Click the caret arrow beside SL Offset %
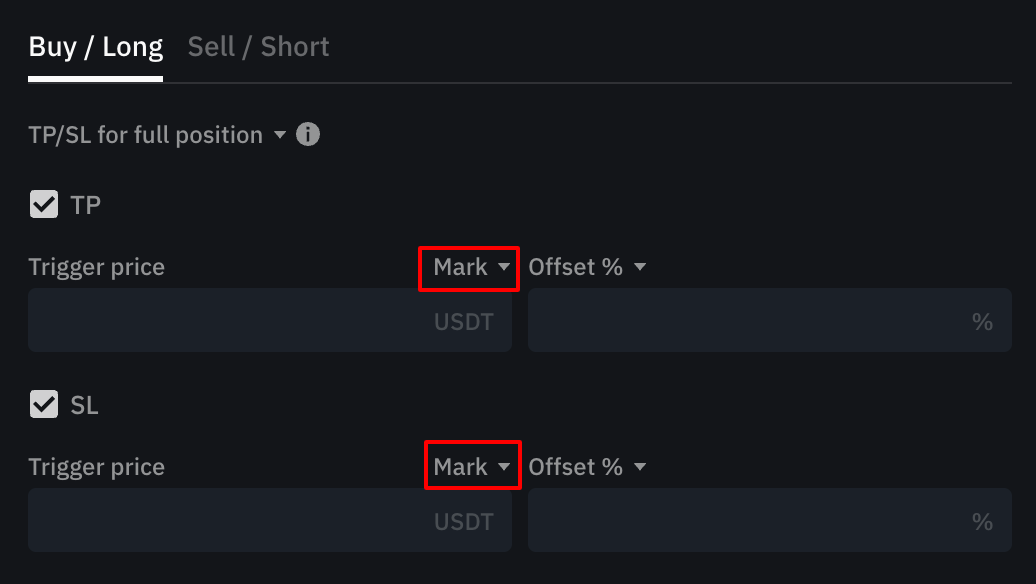 coord(640,467)
